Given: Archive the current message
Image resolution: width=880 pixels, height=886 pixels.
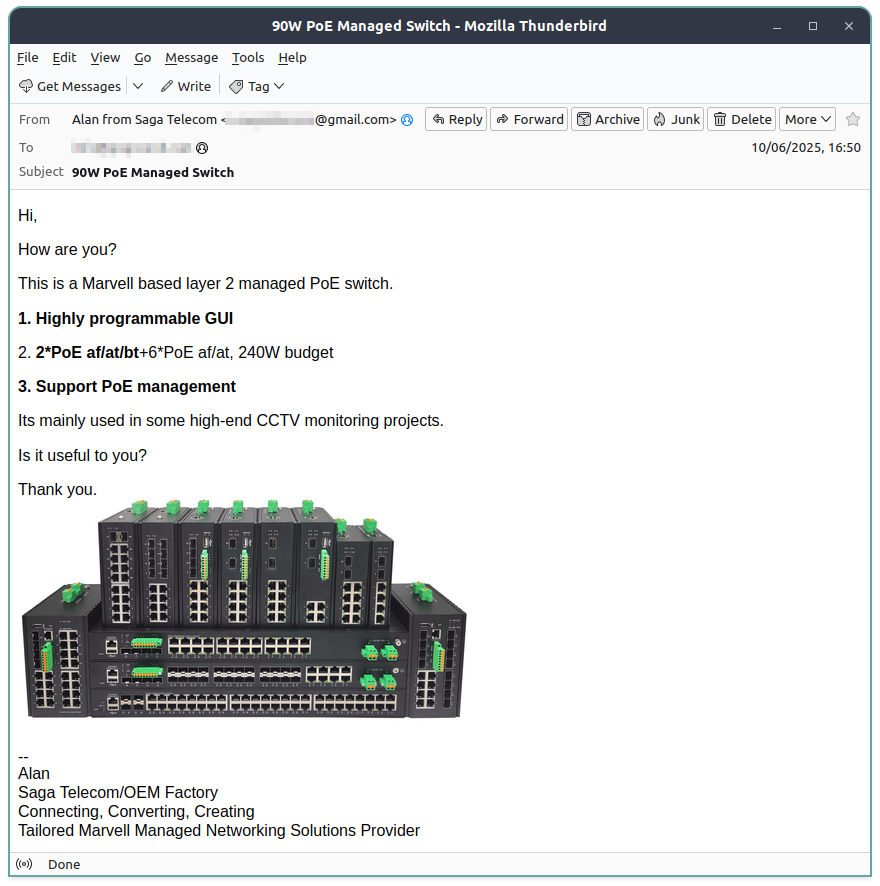Looking at the screenshot, I should click(607, 119).
